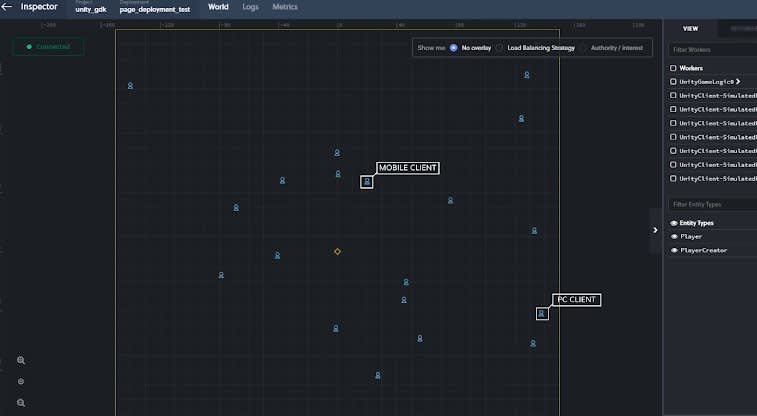
Task: Click the Workers heading label
Action: (x=691, y=68)
